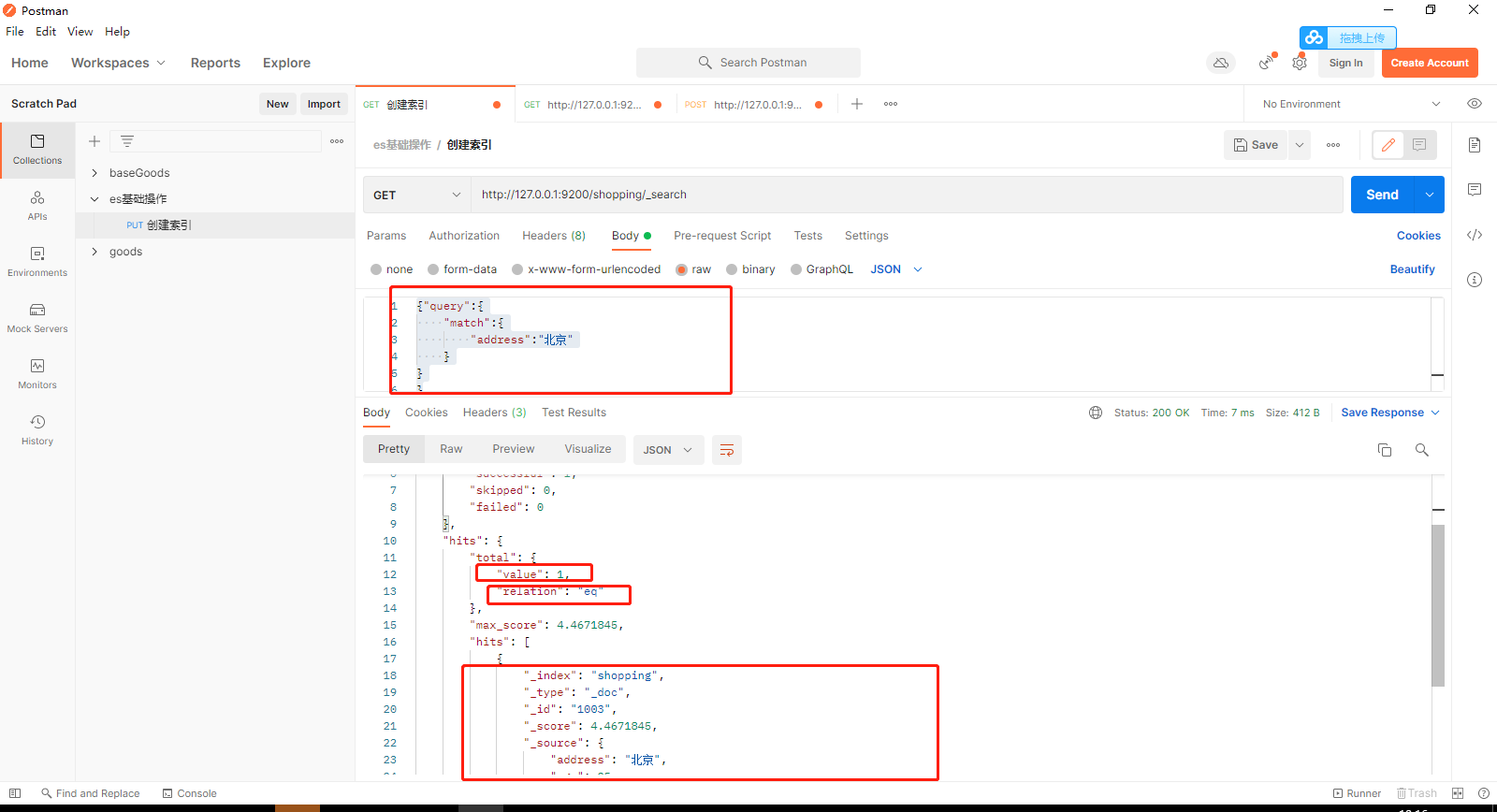Click the Create Account button
This screenshot has height=812, width=1497.
pos(1430,63)
